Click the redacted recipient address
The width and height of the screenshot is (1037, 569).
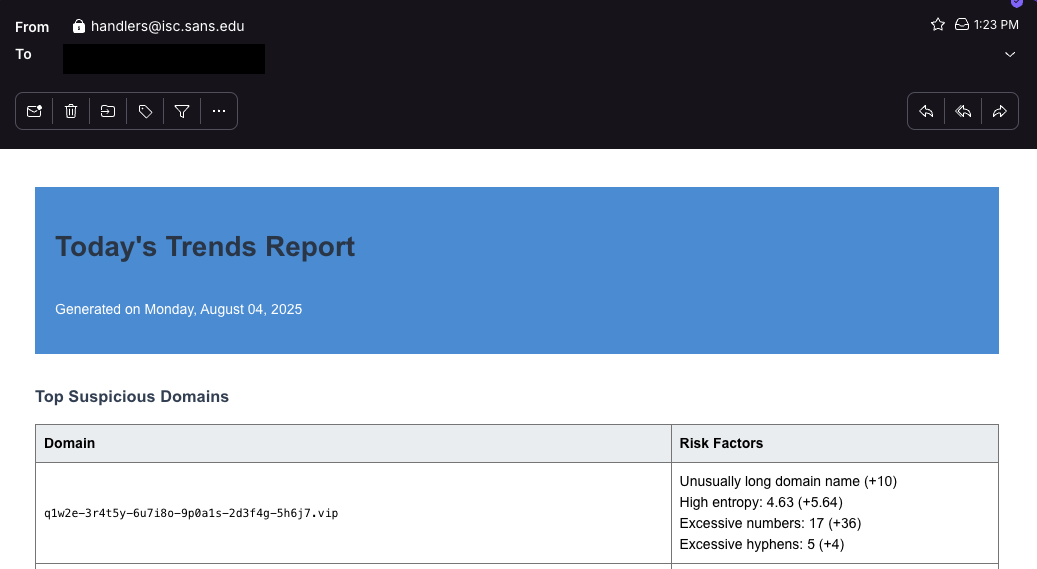point(164,58)
